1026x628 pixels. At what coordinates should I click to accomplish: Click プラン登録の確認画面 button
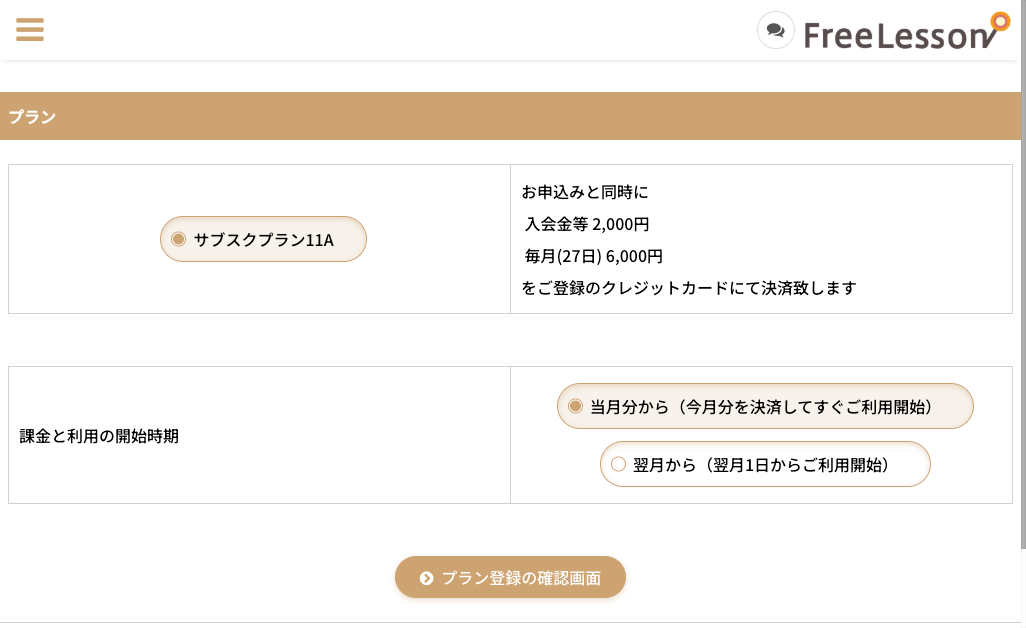tap(510, 578)
